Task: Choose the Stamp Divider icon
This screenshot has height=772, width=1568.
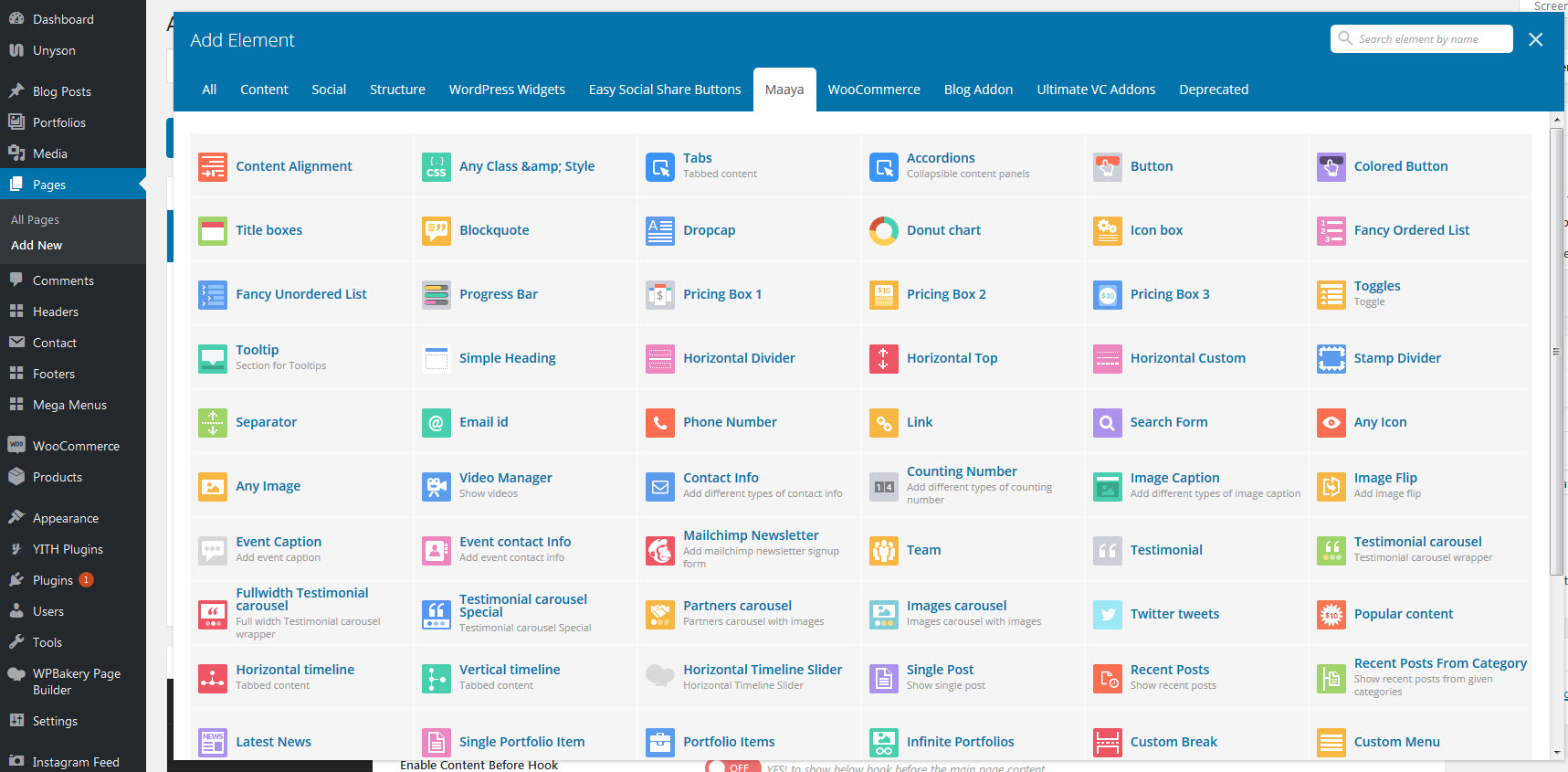Action: (x=1331, y=359)
